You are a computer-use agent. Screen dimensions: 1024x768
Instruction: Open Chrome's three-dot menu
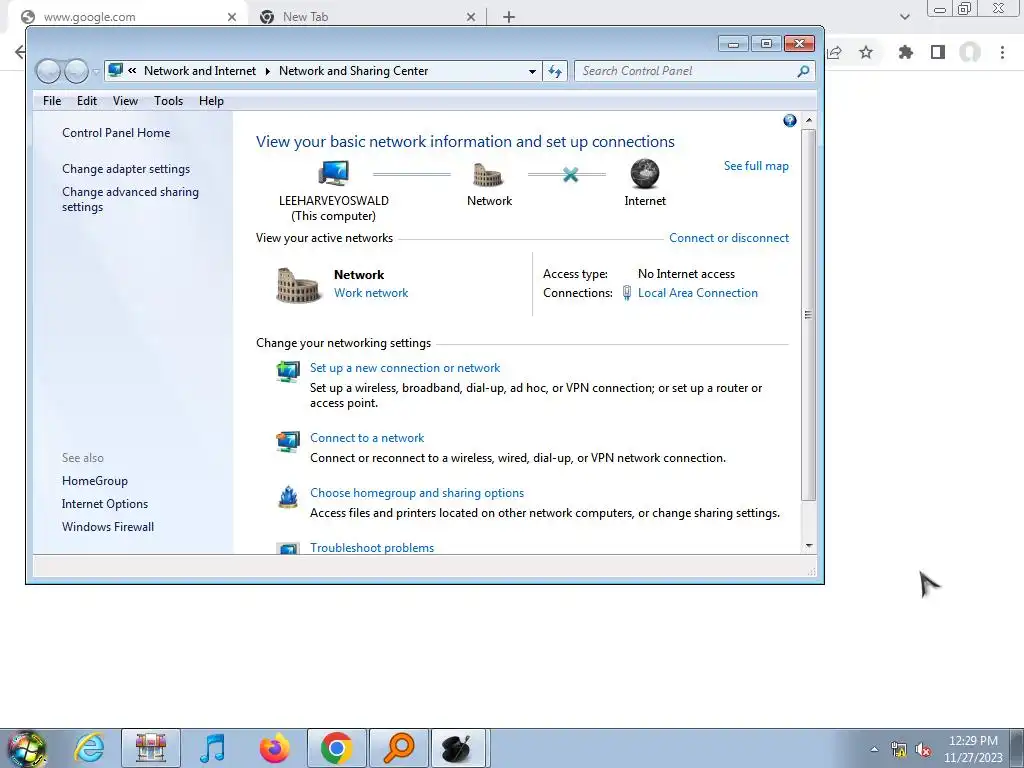1002,52
